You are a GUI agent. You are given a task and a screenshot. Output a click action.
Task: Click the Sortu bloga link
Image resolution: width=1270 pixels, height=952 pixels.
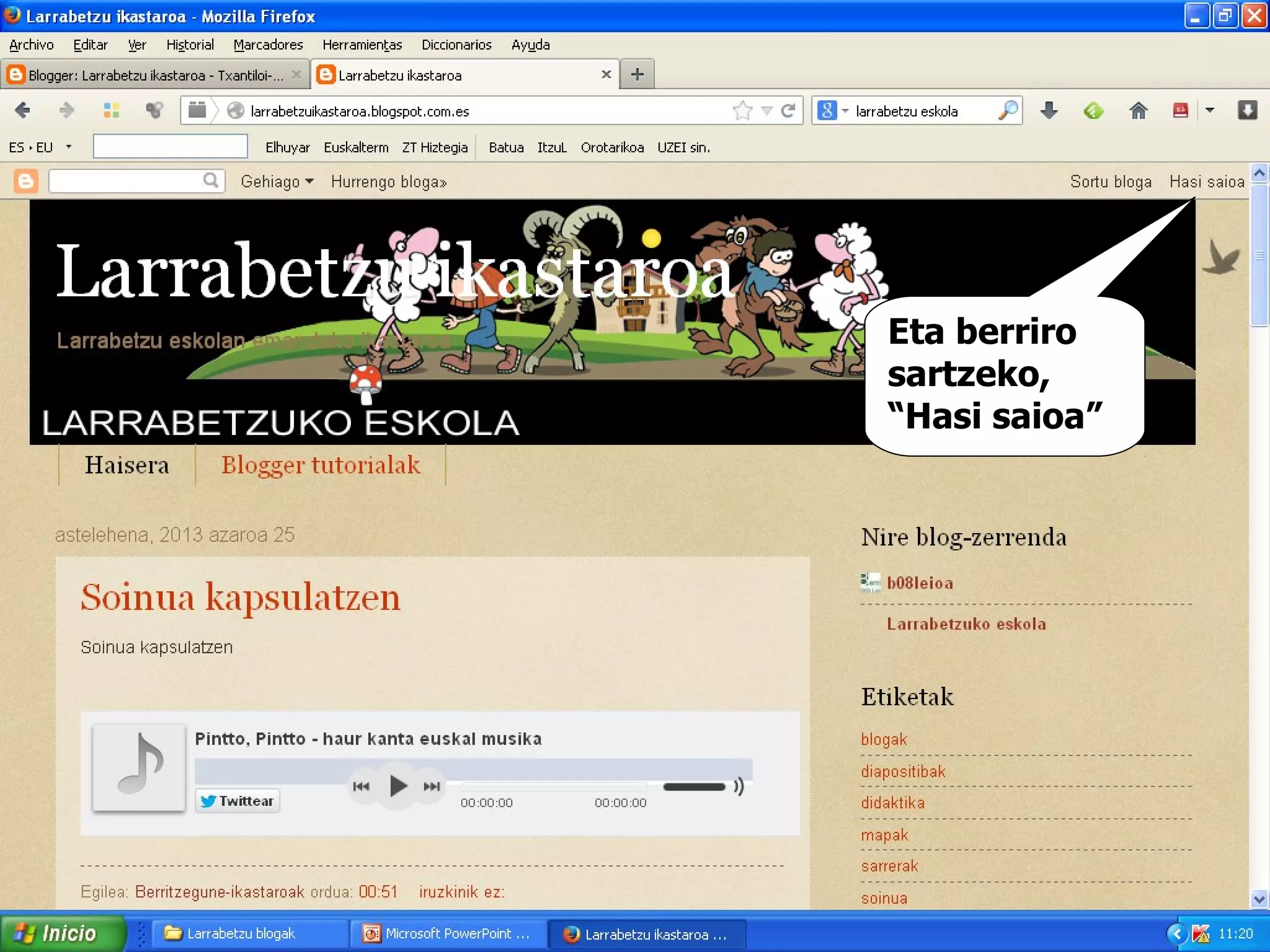[x=1111, y=182]
